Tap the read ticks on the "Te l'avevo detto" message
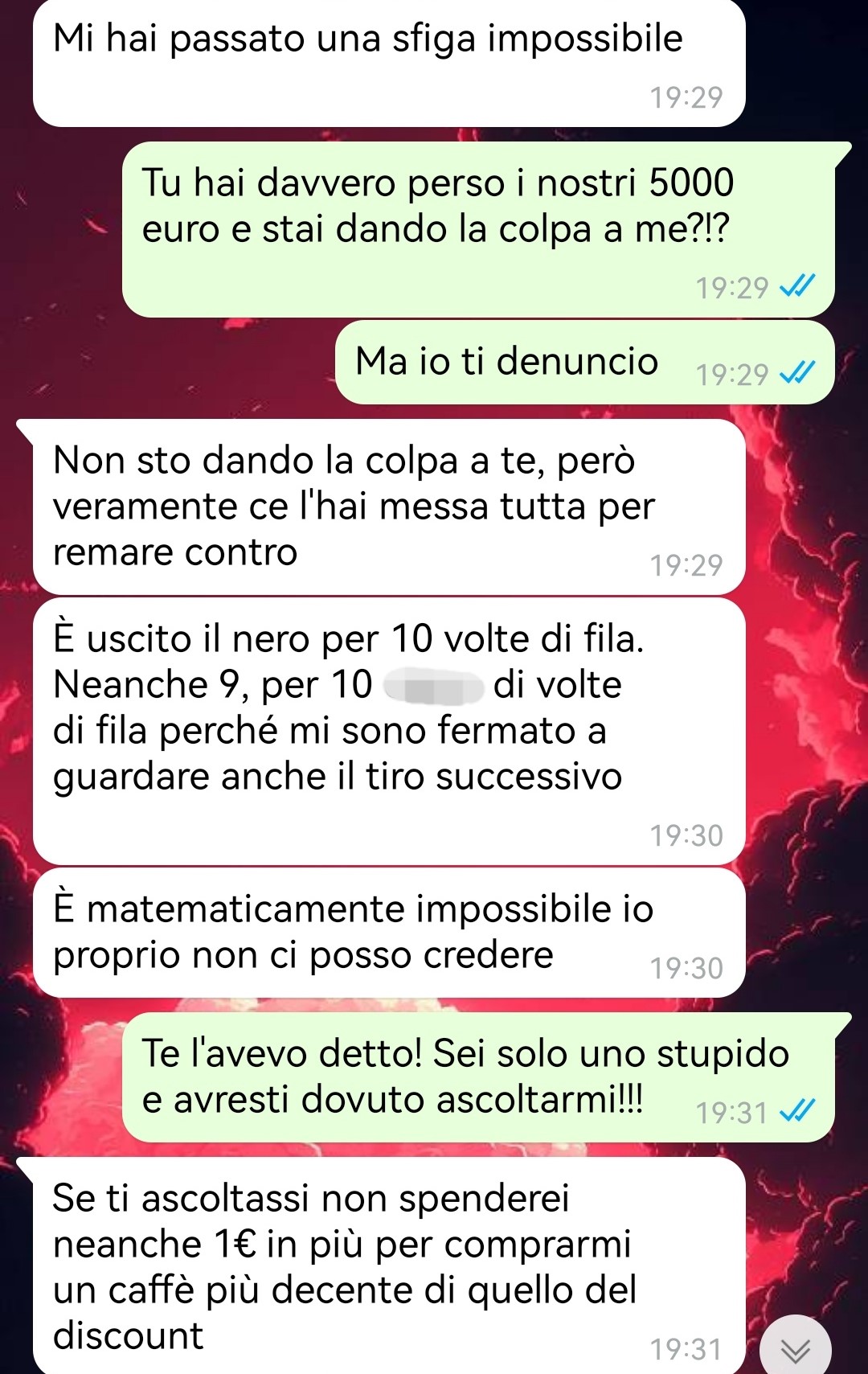The height and width of the screenshot is (1374, 868). (x=798, y=1111)
